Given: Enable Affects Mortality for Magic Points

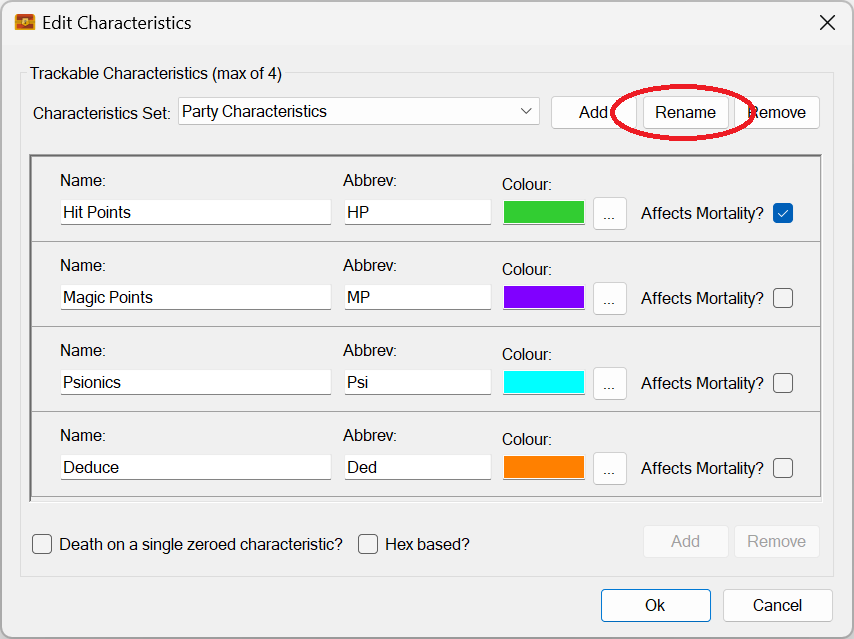Looking at the screenshot, I should [x=783, y=298].
